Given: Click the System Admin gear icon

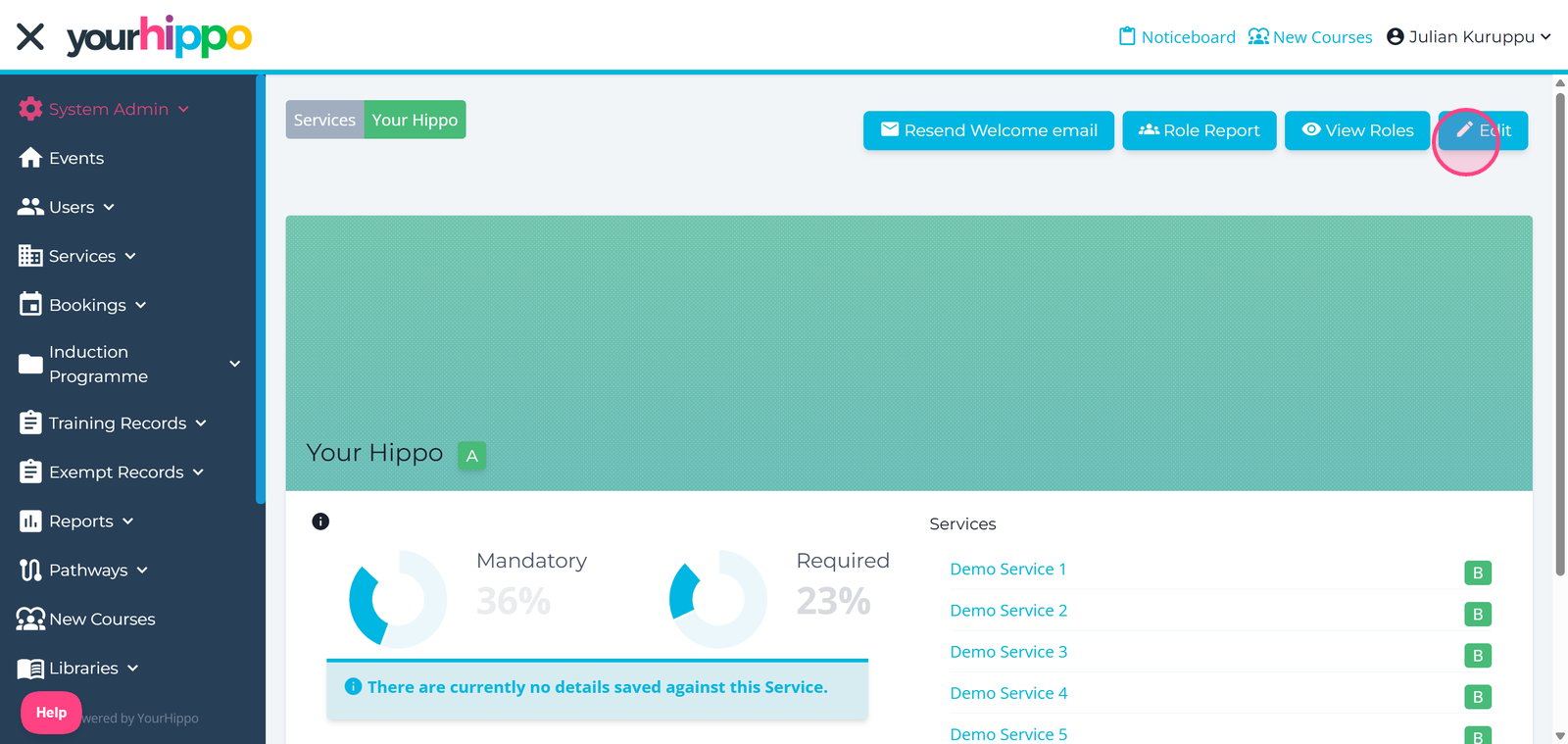Looking at the screenshot, I should [30, 109].
